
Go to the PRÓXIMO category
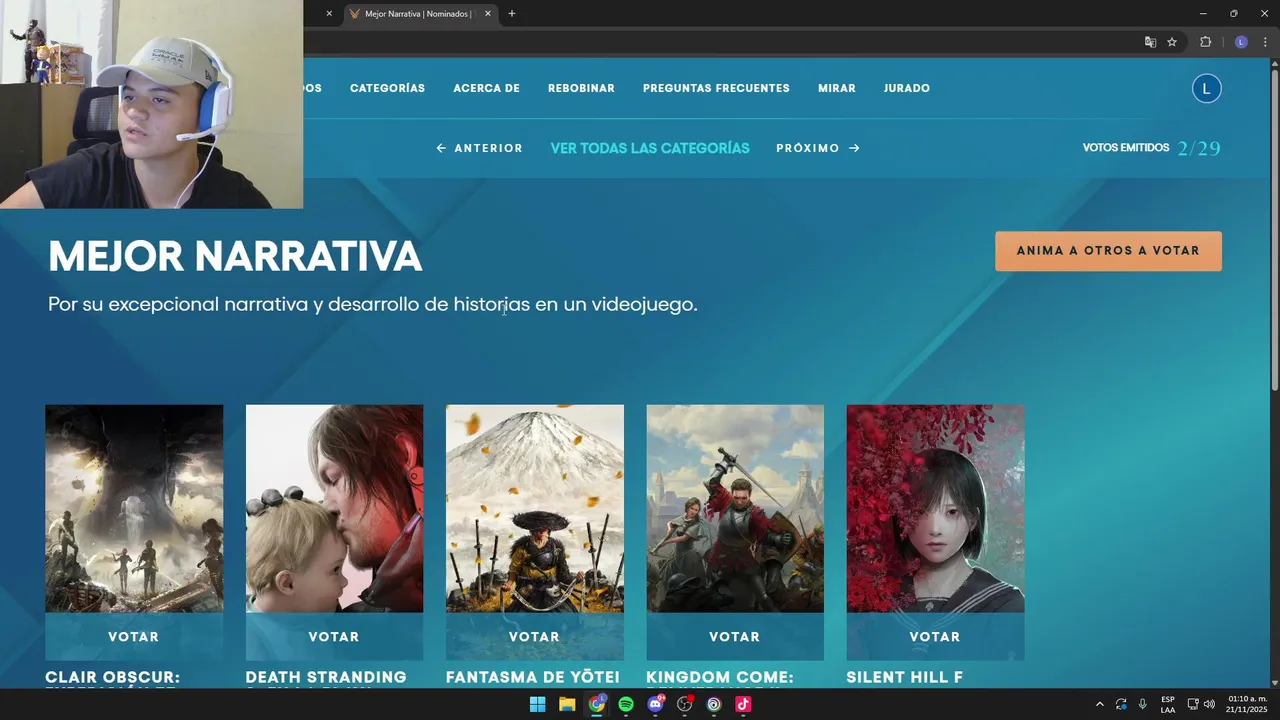(x=818, y=148)
